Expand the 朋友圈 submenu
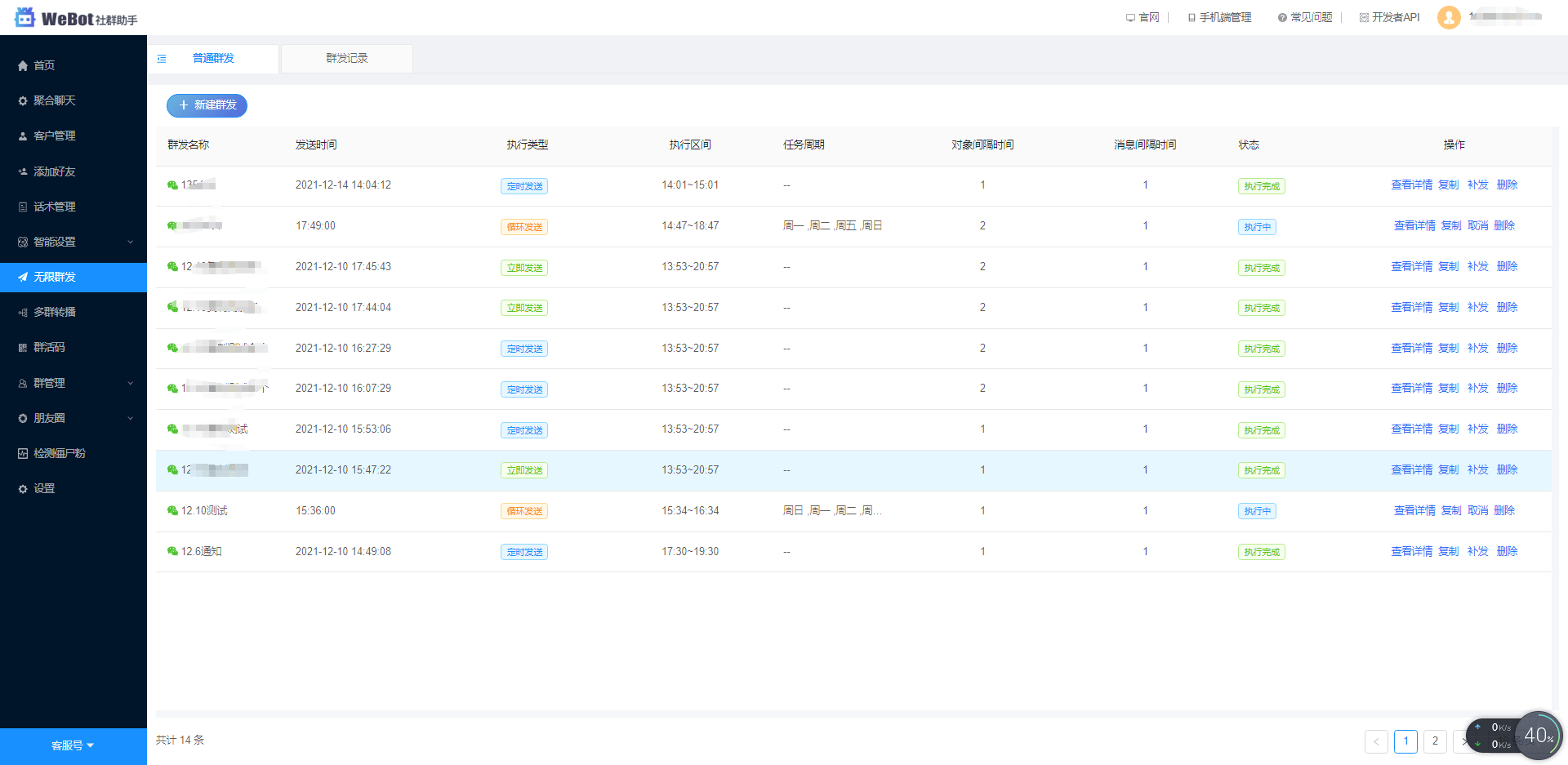The width and height of the screenshot is (1568, 765). tap(130, 419)
